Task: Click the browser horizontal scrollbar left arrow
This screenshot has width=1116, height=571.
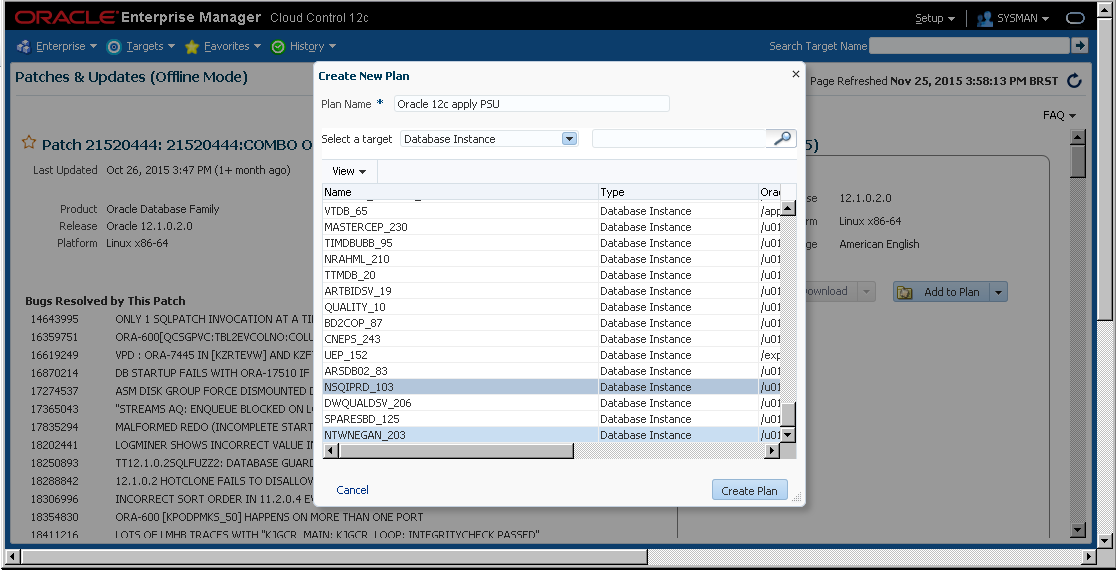Action: coord(12,556)
